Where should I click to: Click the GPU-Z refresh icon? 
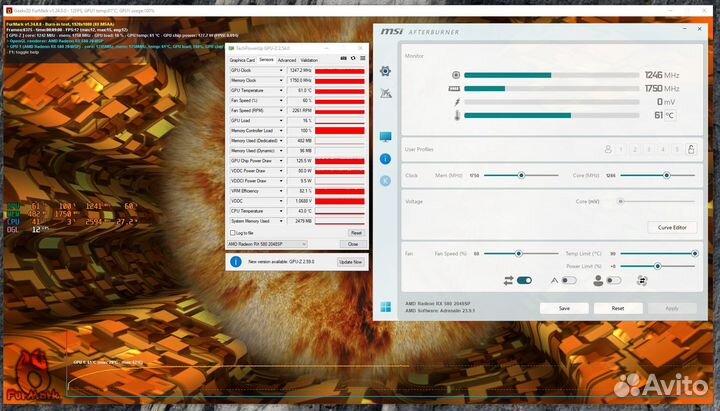pyautogui.click(x=353, y=58)
